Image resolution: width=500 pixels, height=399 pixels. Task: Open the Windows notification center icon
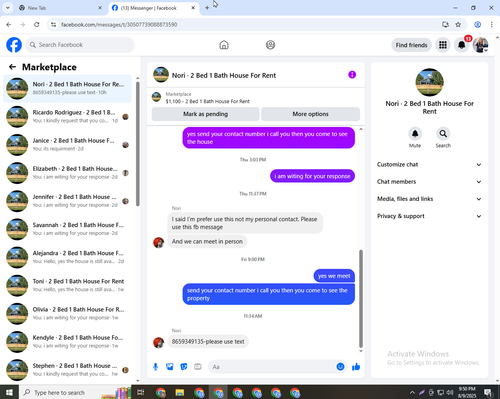[488, 392]
